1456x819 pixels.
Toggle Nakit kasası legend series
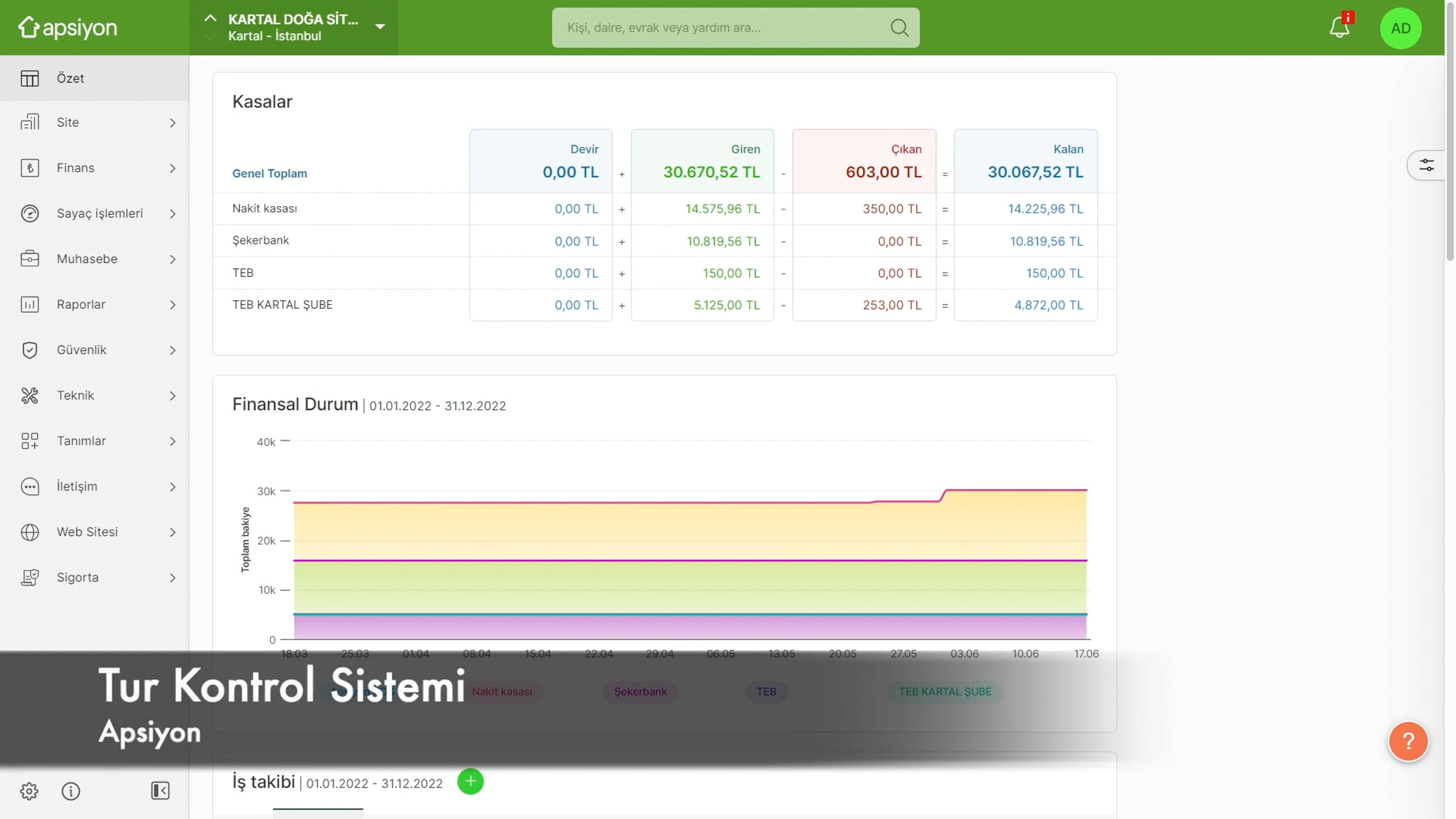(502, 692)
